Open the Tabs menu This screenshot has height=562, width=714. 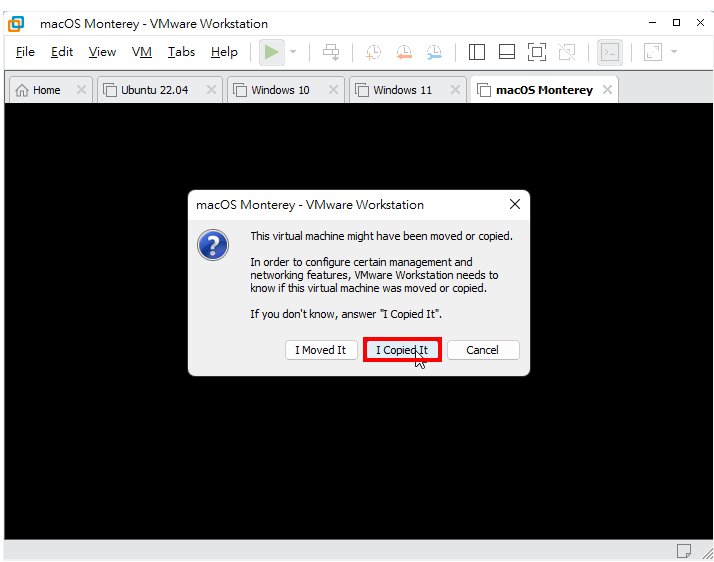181,52
